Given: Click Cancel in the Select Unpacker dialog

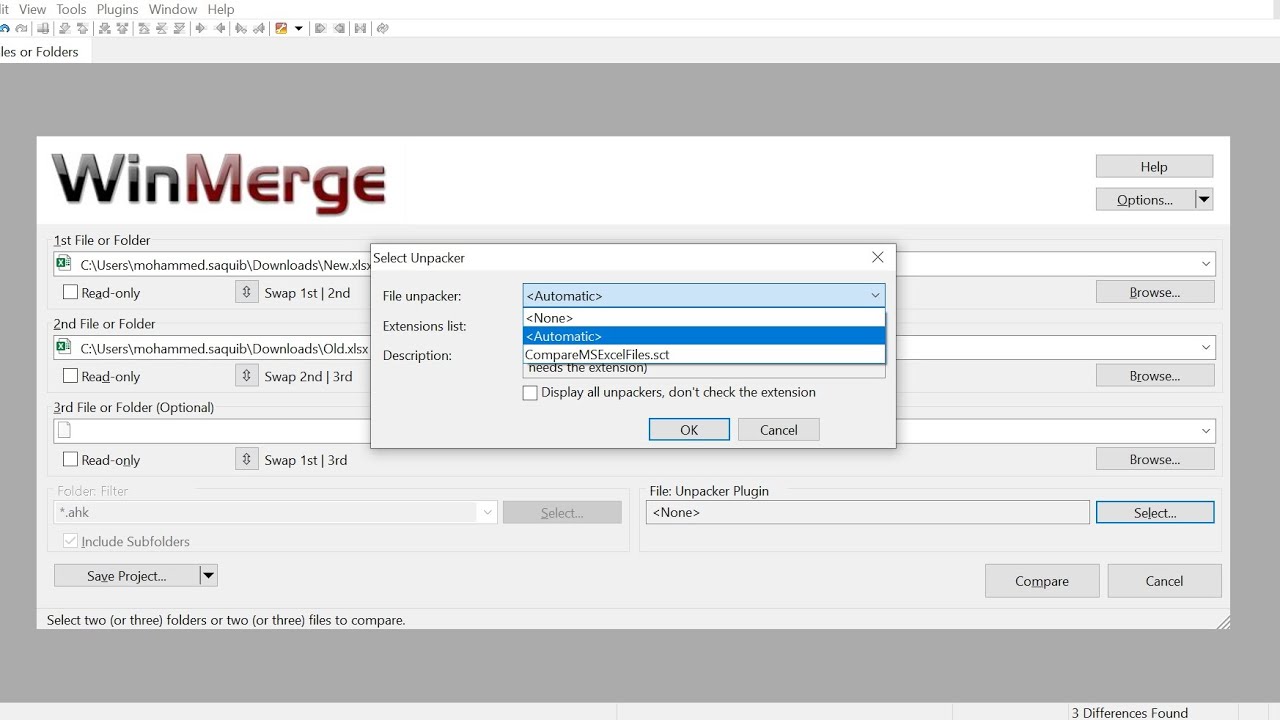Looking at the screenshot, I should (778, 429).
